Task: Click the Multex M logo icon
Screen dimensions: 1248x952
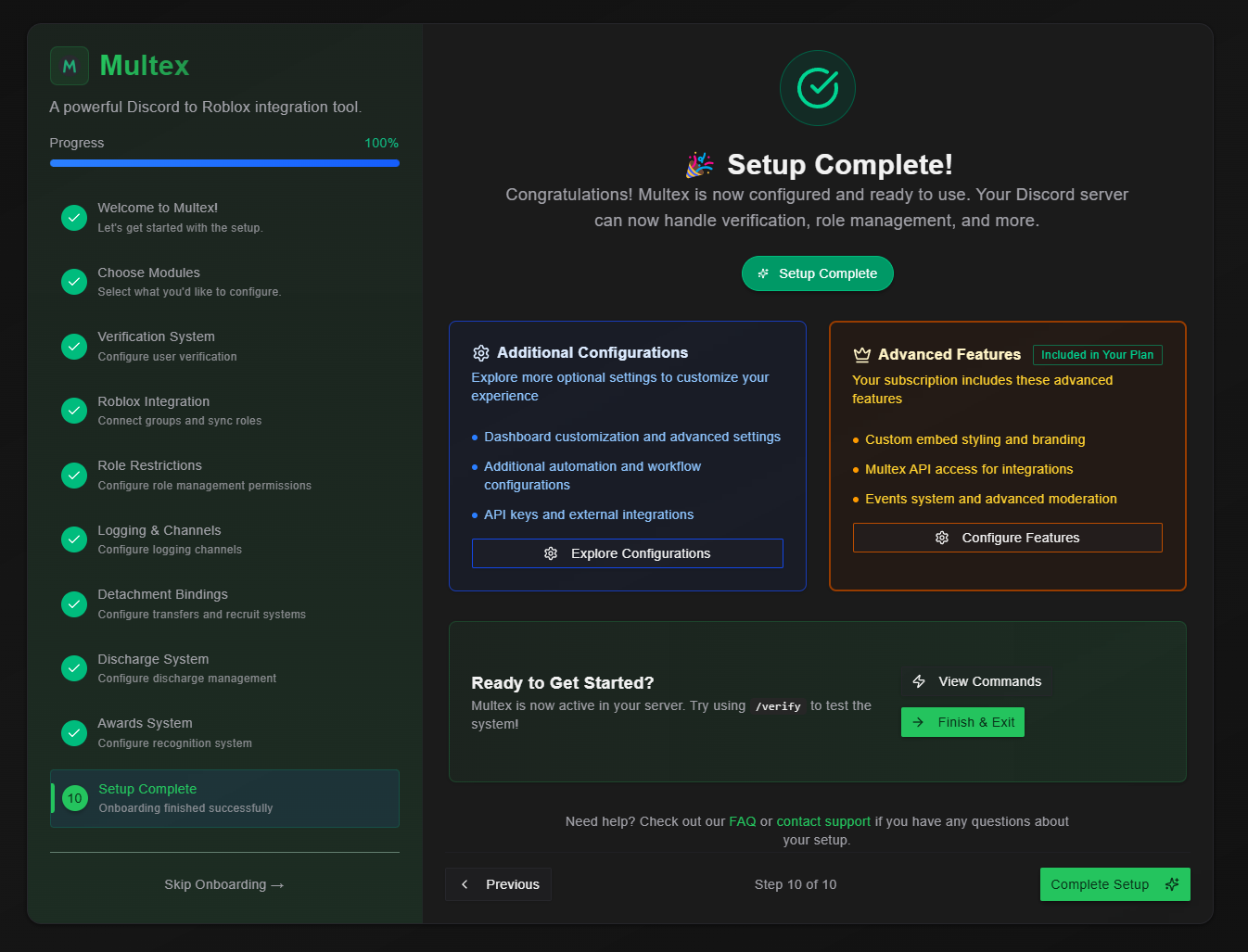Action: click(70, 66)
